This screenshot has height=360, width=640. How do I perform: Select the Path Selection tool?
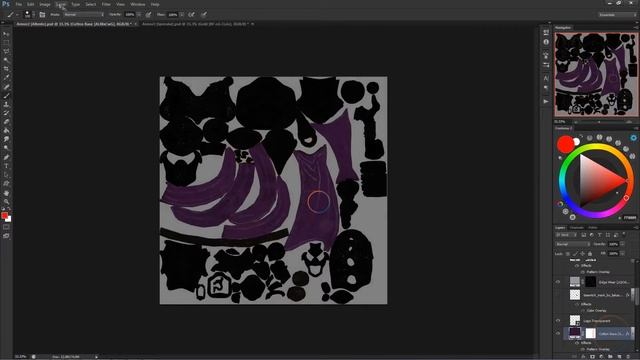click(x=6, y=175)
